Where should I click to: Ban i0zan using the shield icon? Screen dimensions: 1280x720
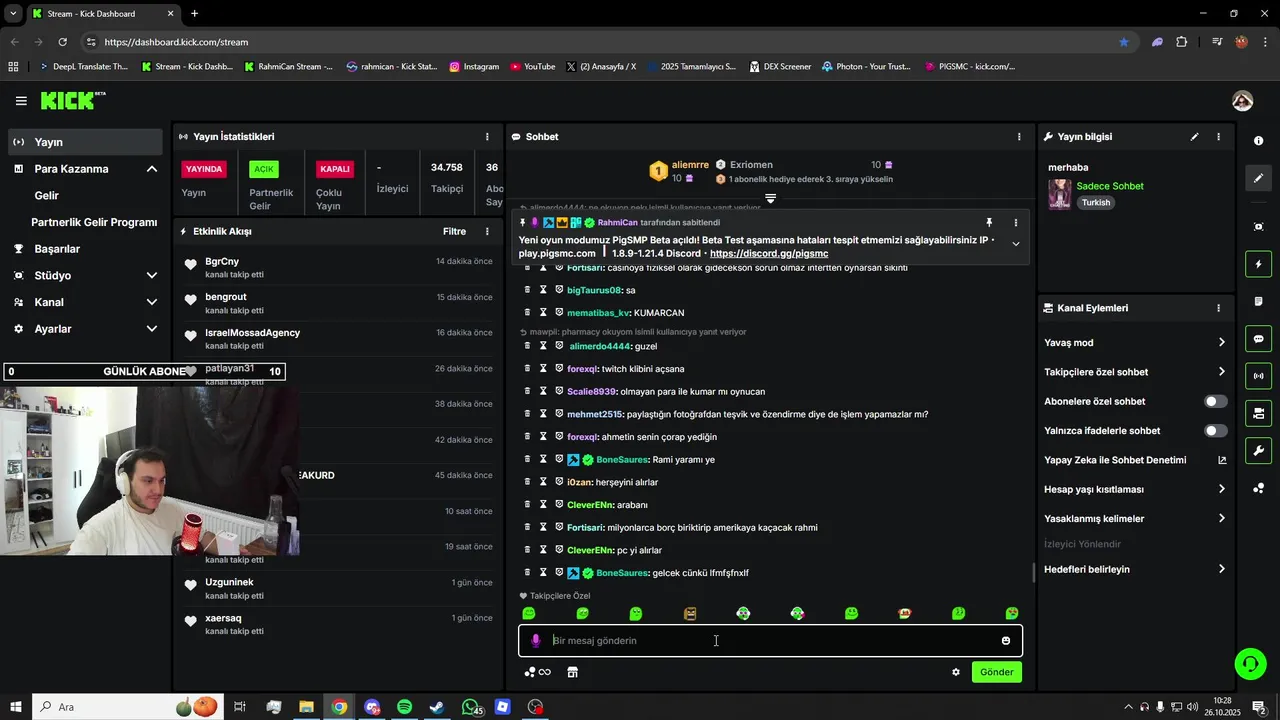click(x=559, y=482)
